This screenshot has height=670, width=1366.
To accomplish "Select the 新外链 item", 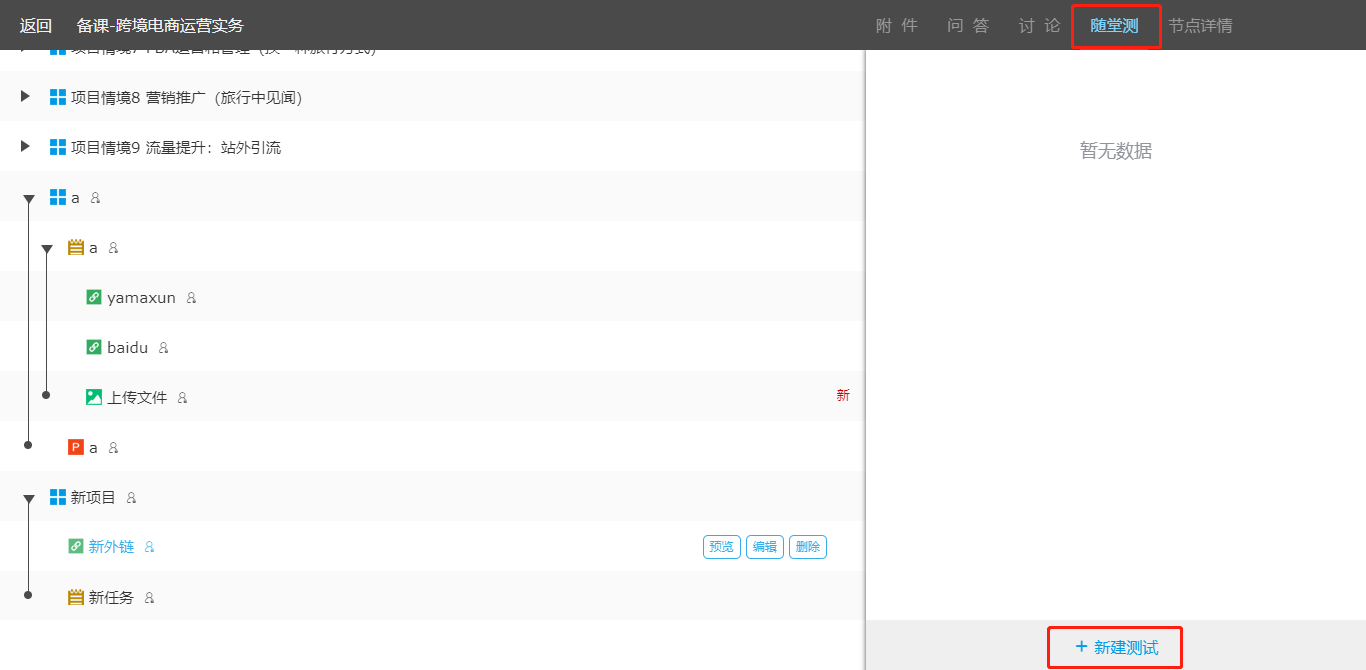I will [x=111, y=547].
